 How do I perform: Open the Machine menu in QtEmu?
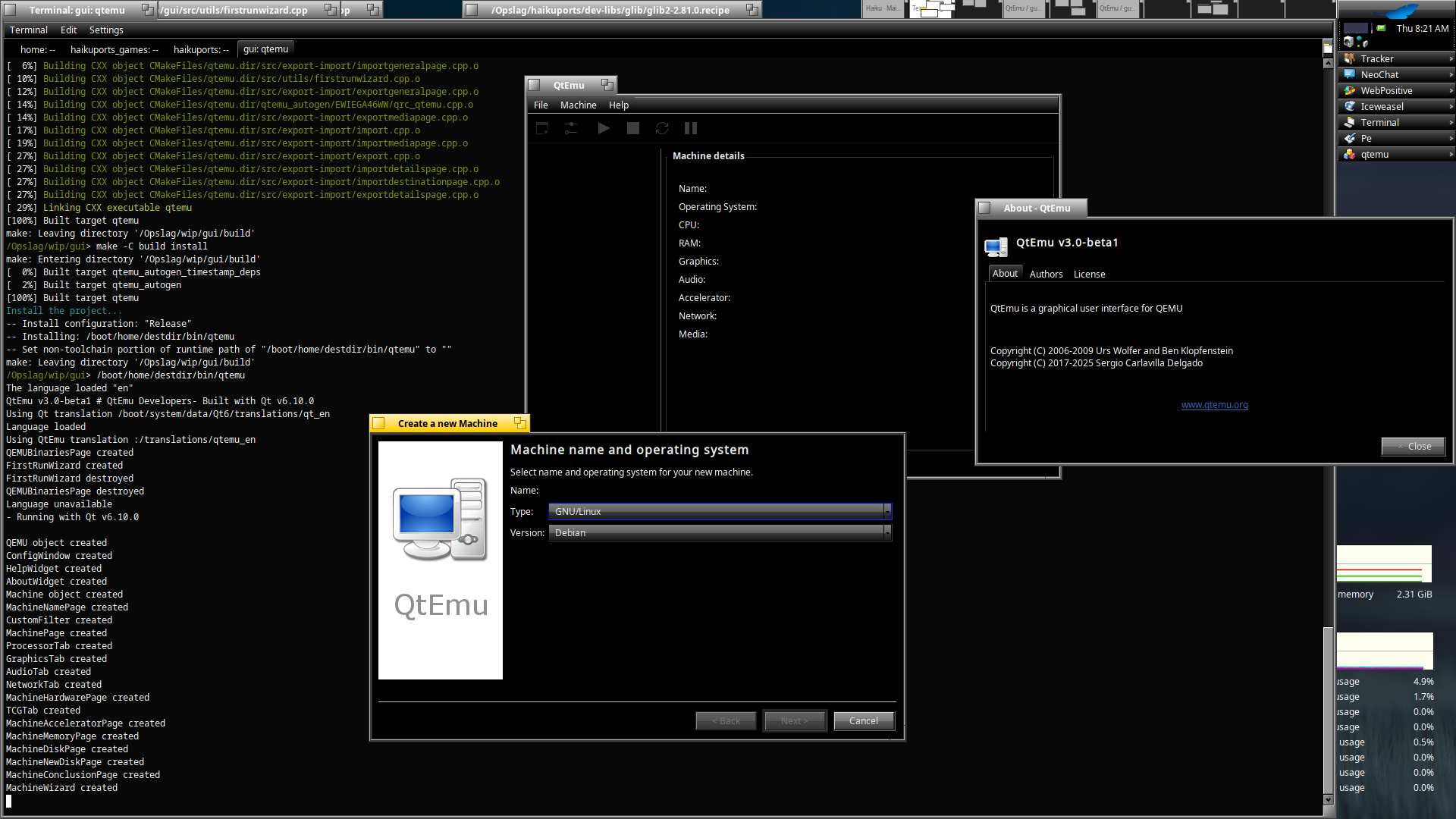click(578, 105)
